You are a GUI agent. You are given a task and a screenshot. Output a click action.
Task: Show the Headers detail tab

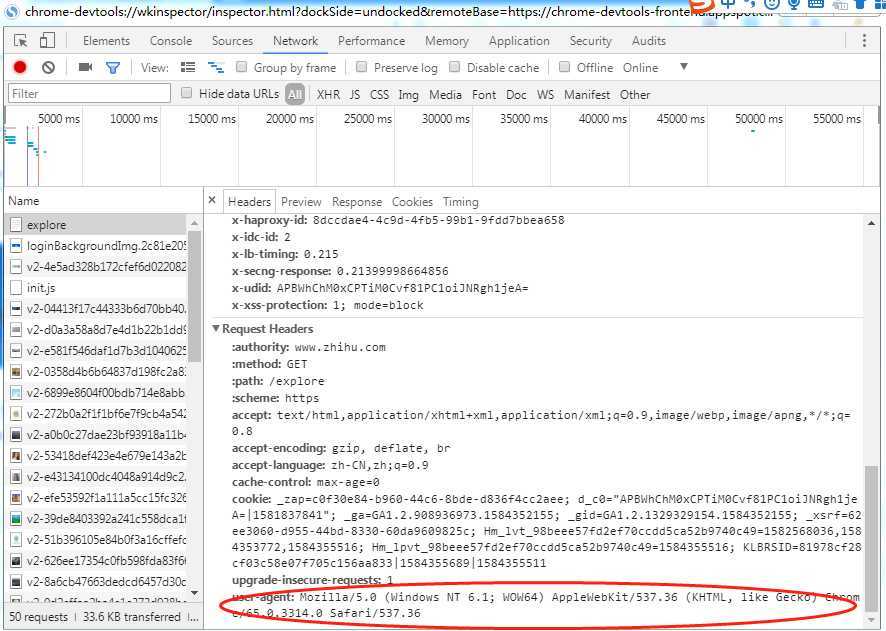click(249, 202)
